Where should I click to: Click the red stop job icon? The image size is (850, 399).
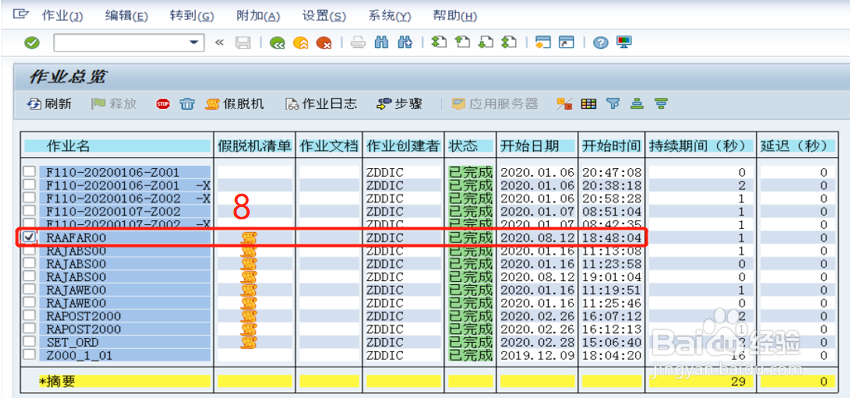pyautogui.click(x=163, y=104)
